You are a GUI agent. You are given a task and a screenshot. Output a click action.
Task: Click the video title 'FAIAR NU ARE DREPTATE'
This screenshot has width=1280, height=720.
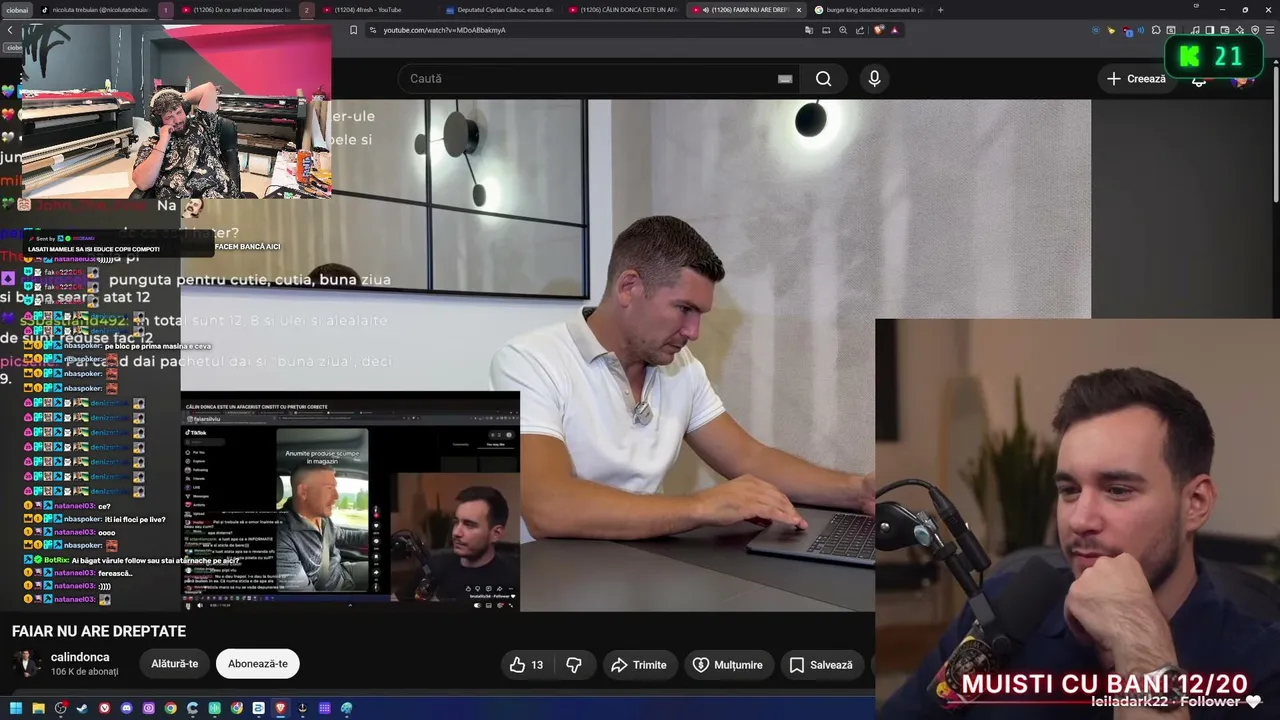click(99, 631)
